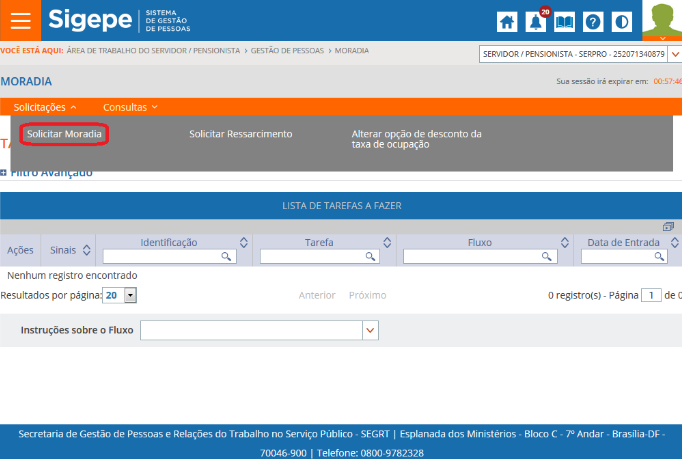682x459 pixels.
Task: Select Solicitar Moradia option
Action: tap(64, 134)
